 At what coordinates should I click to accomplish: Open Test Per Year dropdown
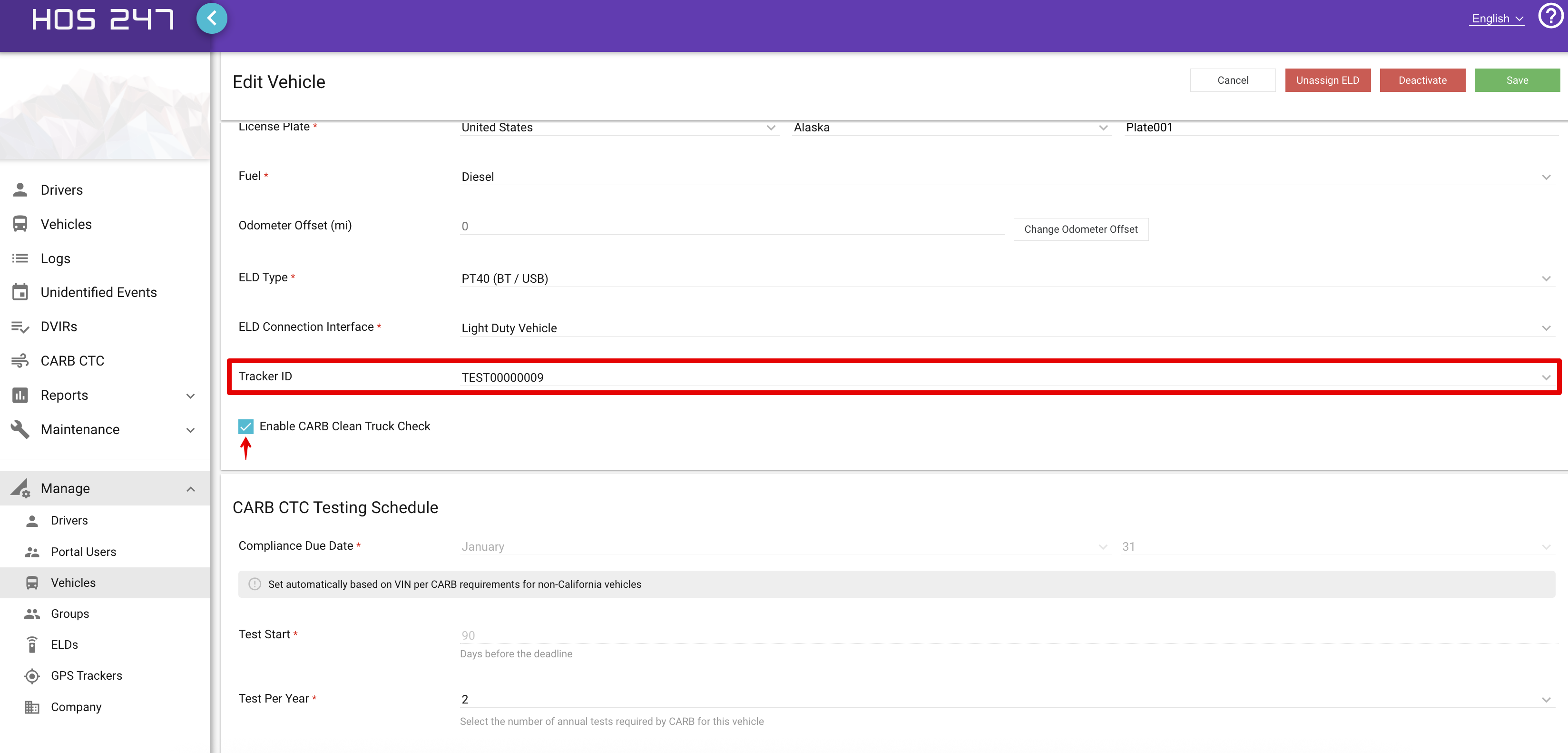(1008, 699)
